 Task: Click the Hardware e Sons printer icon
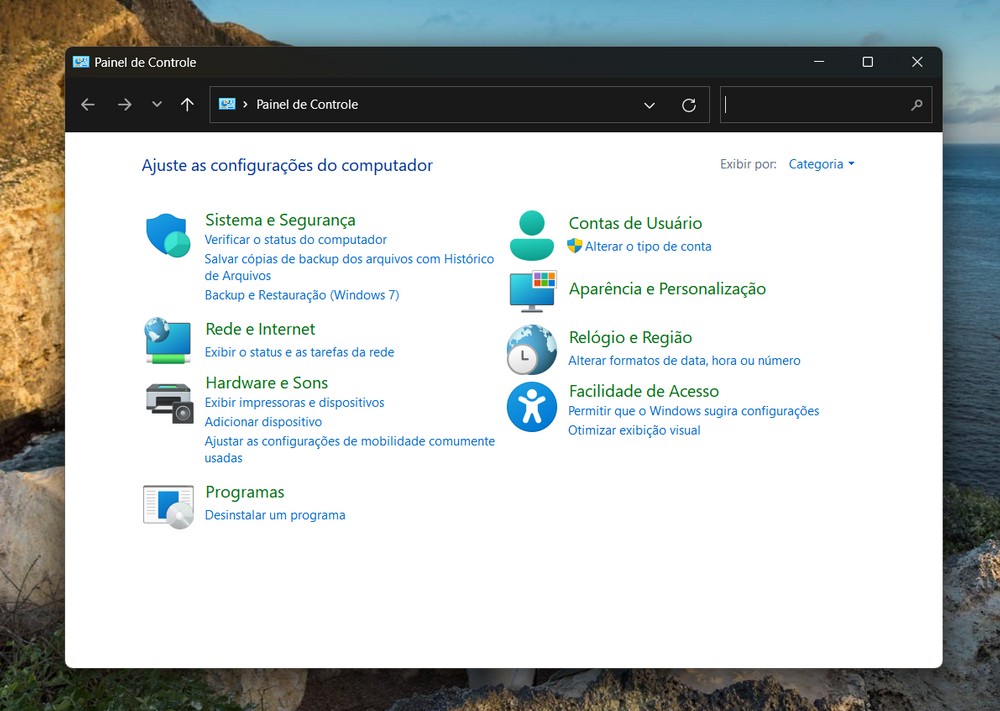(169, 401)
